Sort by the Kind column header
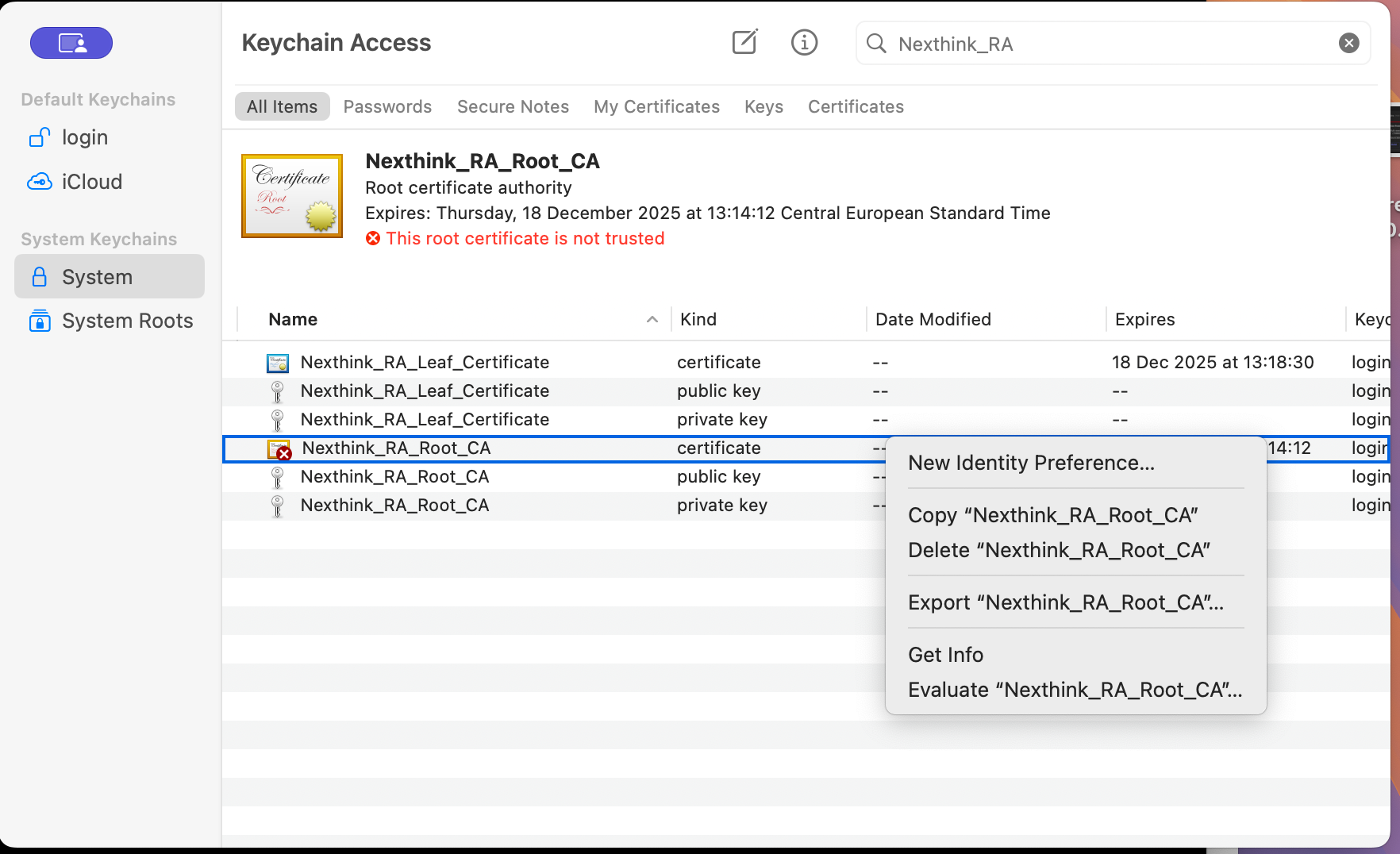The width and height of the screenshot is (1400, 854). point(698,319)
